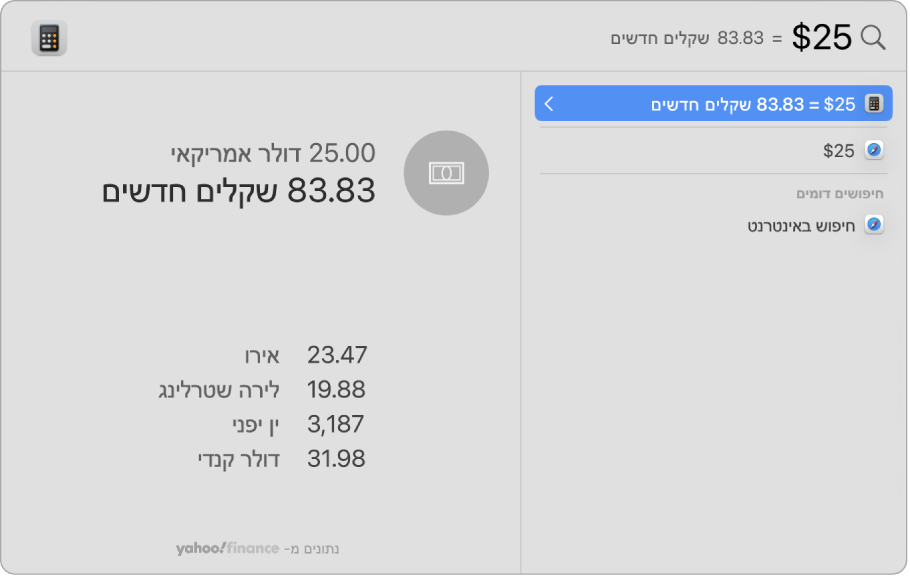The height and width of the screenshot is (577, 910).
Task: Click the Safari compass icon beside $25 suggestion
Action: [x=874, y=150]
